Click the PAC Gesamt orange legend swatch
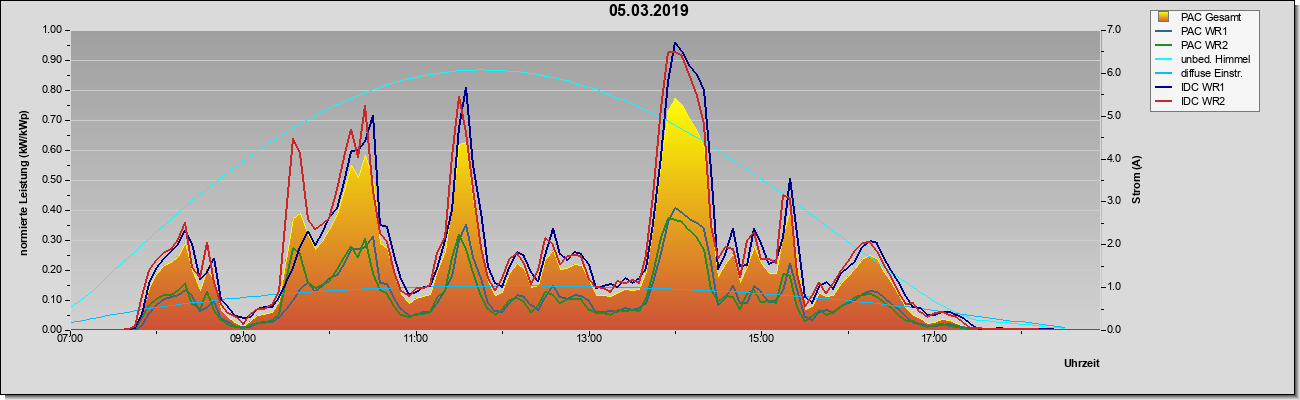1300x400 pixels. click(1164, 17)
